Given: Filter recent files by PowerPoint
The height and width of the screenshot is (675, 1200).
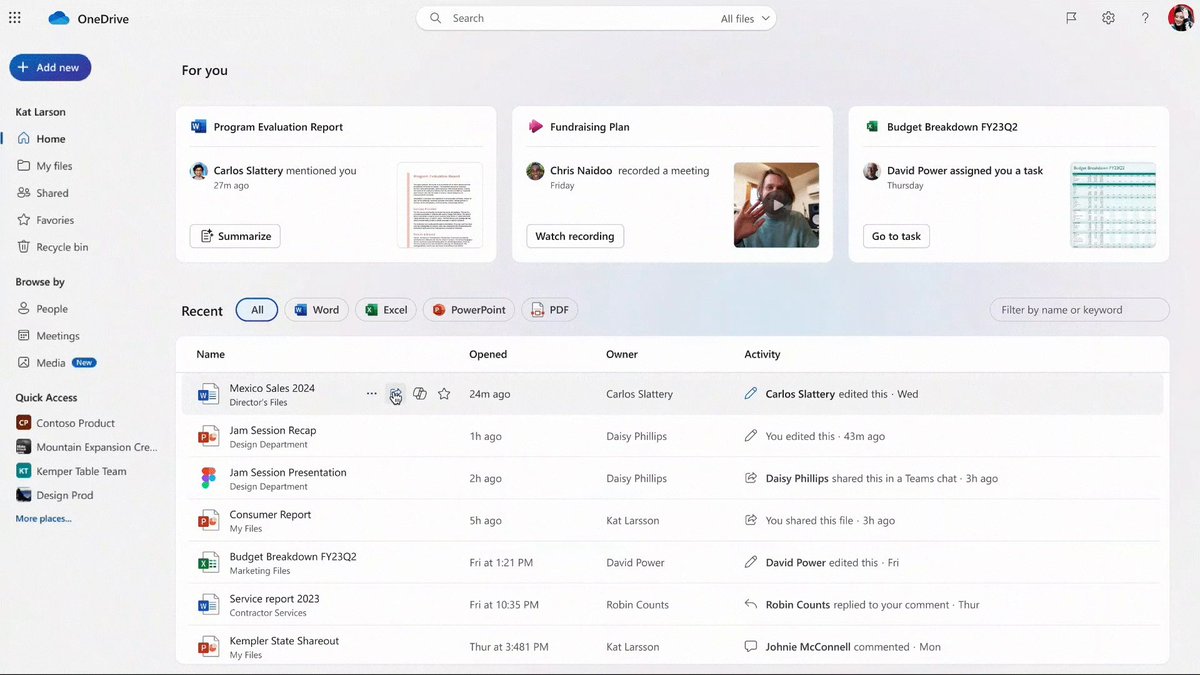Looking at the screenshot, I should coord(469,310).
